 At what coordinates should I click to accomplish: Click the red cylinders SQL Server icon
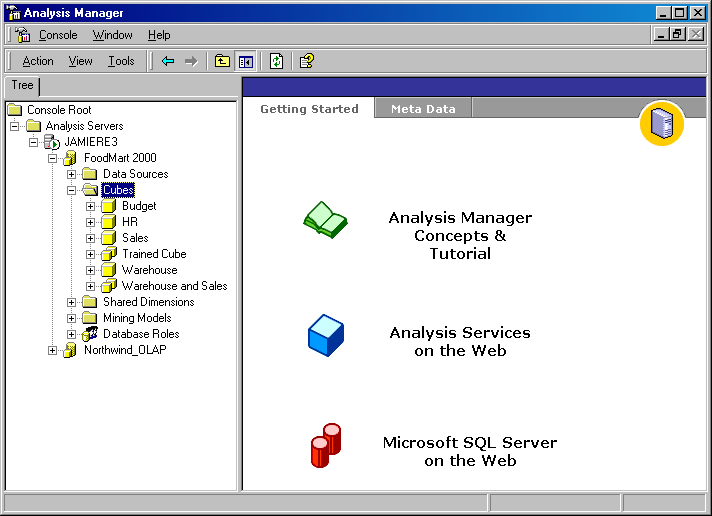click(x=326, y=446)
